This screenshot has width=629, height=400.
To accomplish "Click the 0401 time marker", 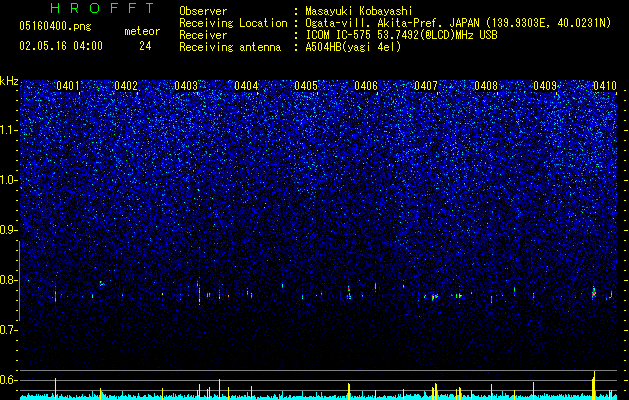I will tap(68, 85).
